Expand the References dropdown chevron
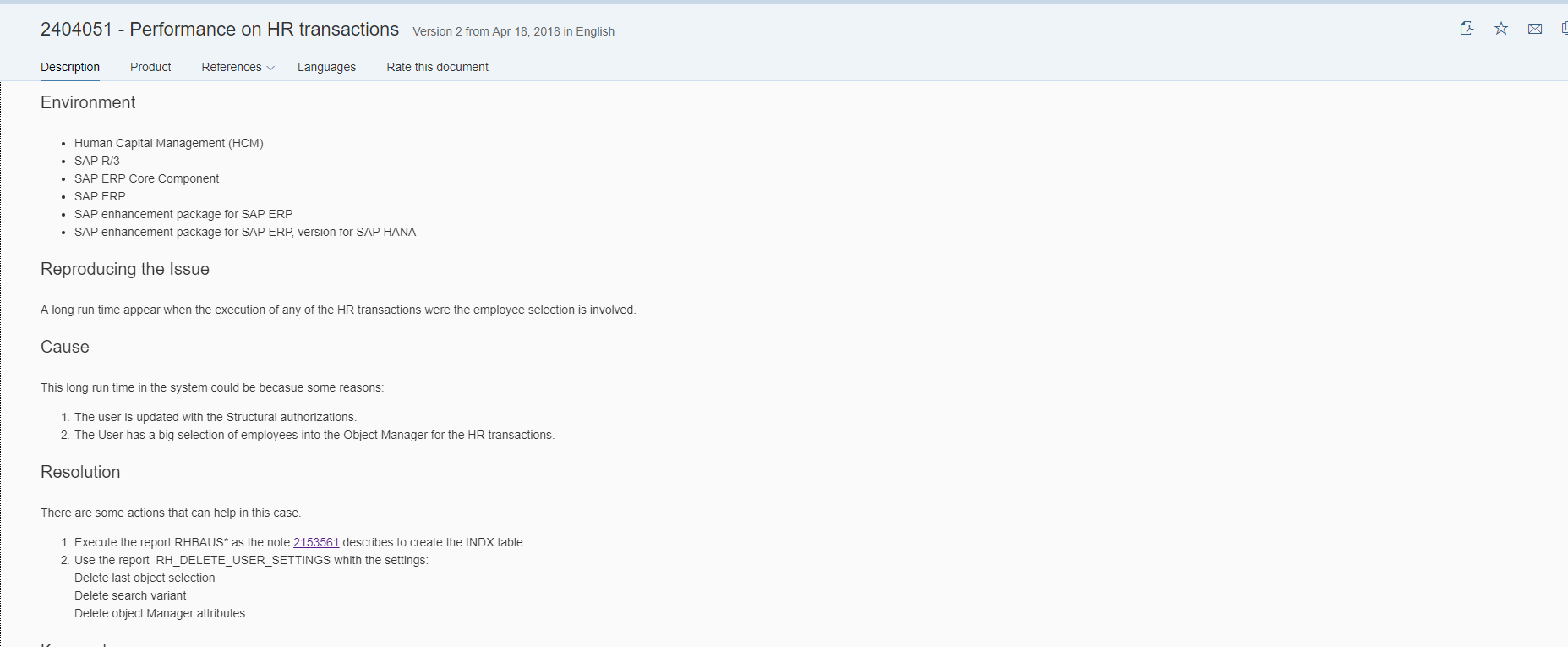This screenshot has height=647, width=1568. (x=270, y=68)
